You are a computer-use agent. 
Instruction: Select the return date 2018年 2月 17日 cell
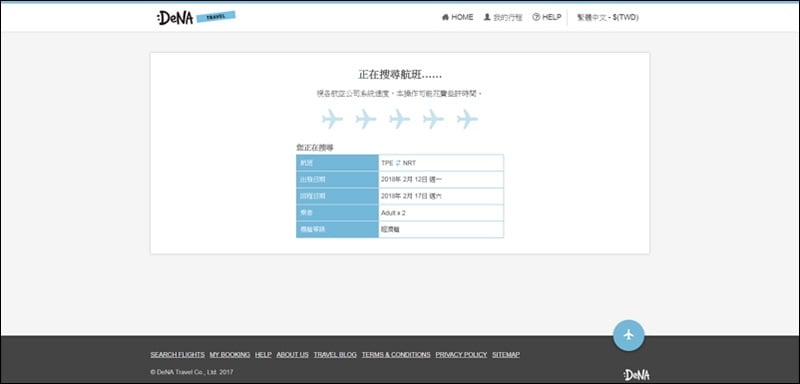click(441, 196)
